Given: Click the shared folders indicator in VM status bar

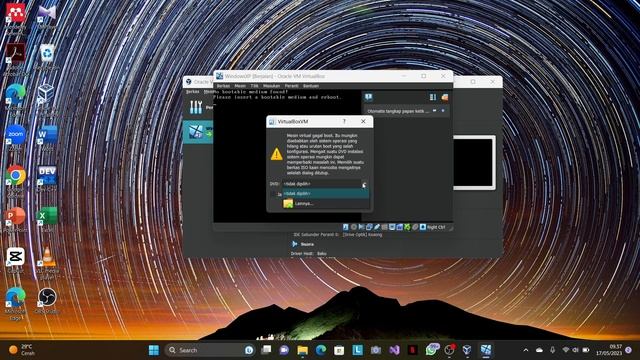Looking at the screenshot, I should coord(384,227).
